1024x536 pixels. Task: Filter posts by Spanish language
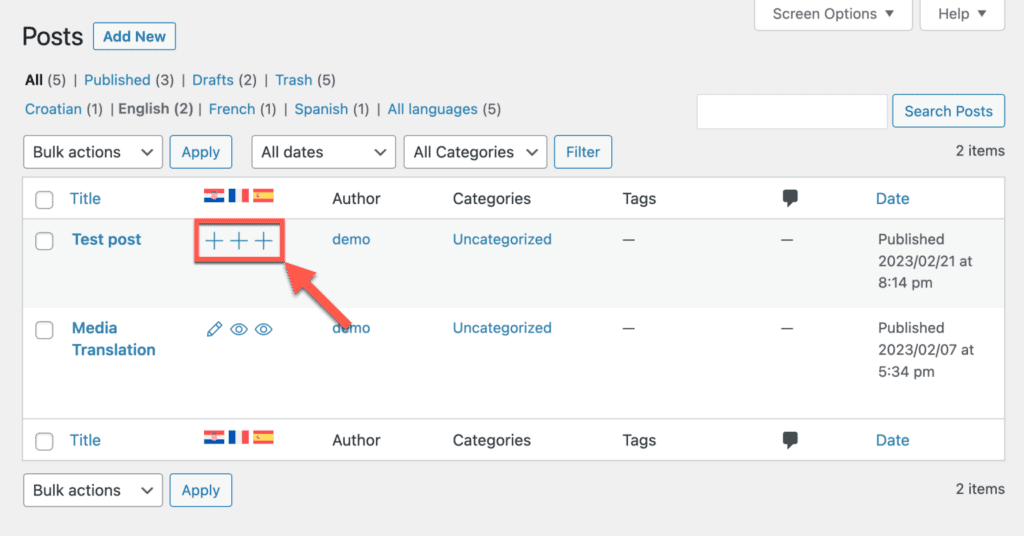pyautogui.click(x=321, y=109)
